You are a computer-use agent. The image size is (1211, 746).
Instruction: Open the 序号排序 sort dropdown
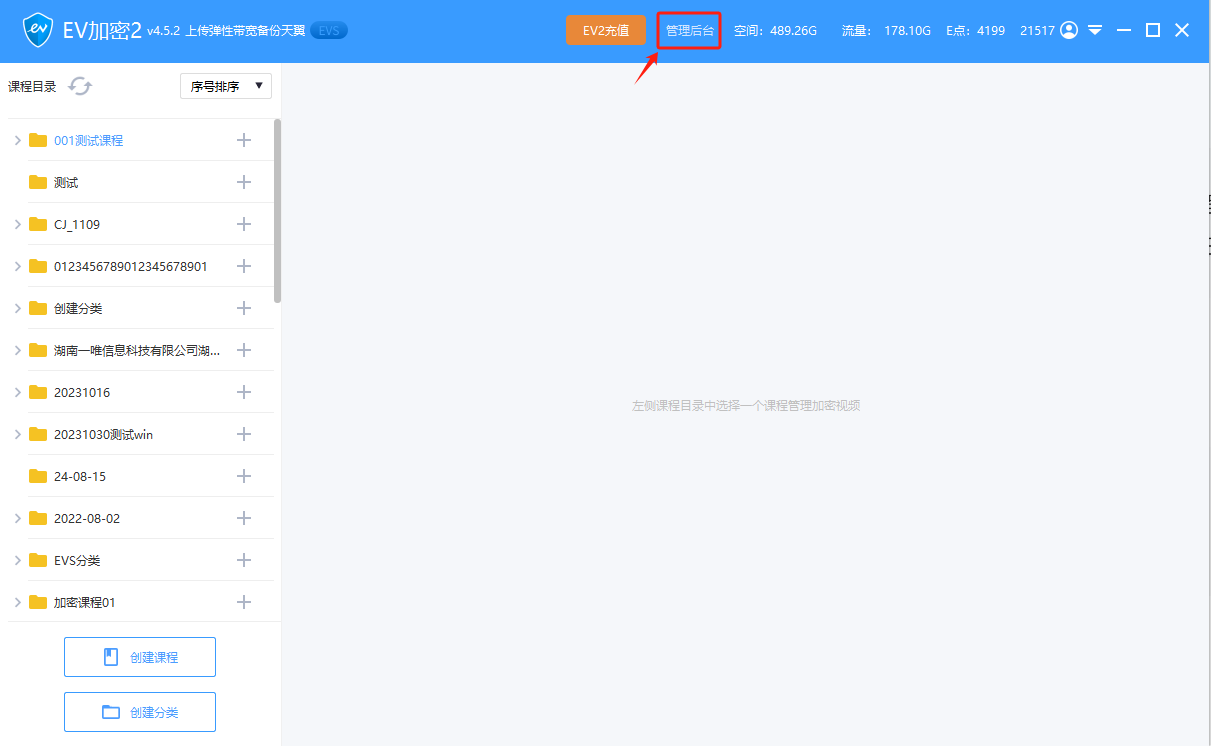pyautogui.click(x=226, y=86)
